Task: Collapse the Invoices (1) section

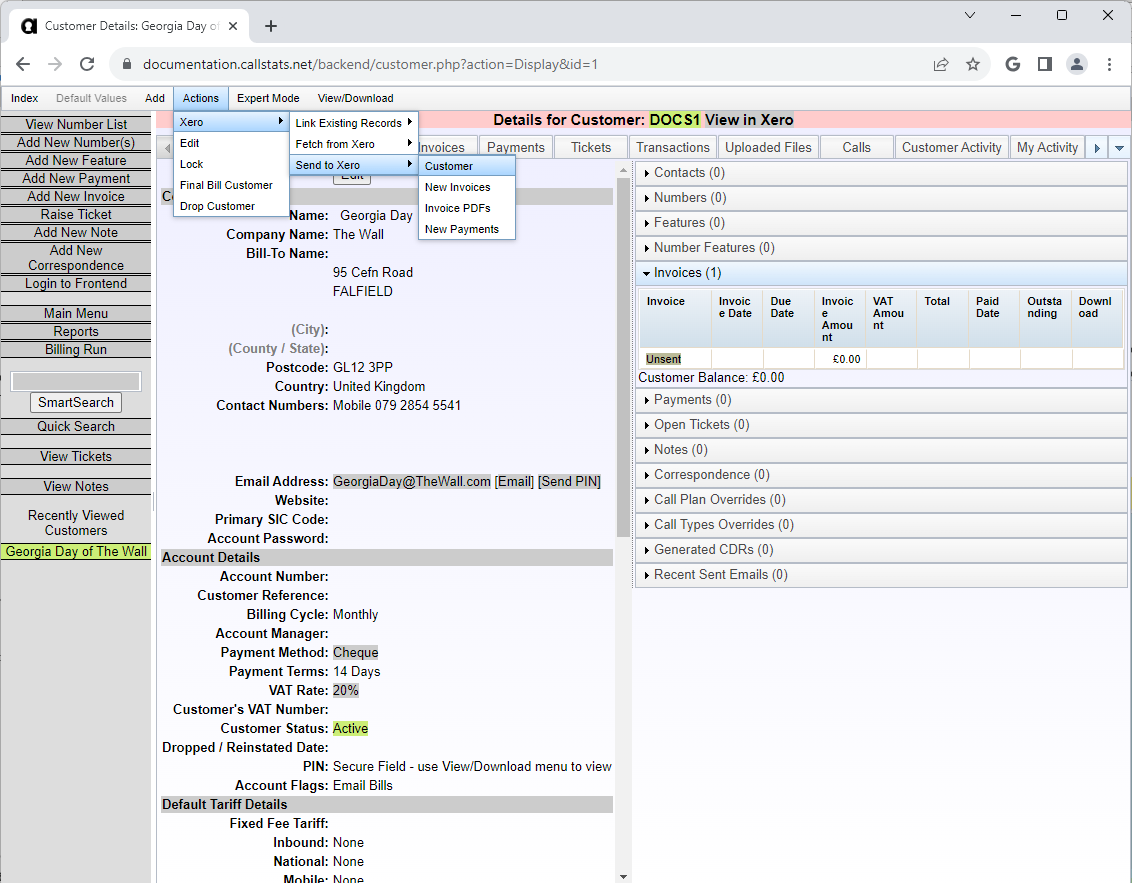Action: coord(686,273)
